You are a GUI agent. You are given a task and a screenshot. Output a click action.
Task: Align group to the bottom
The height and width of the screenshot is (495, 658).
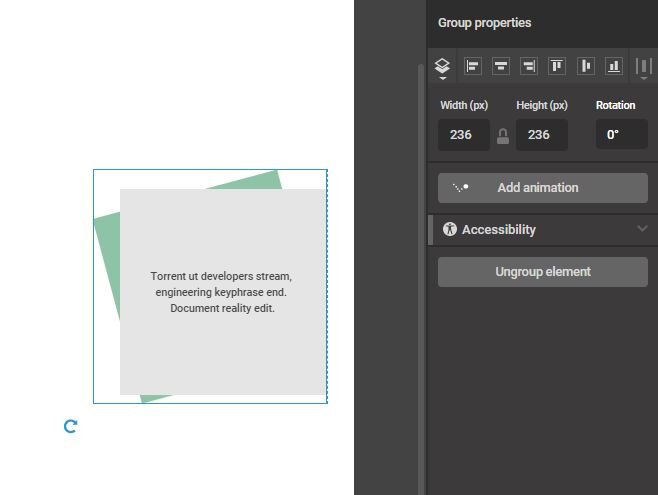pyautogui.click(x=614, y=67)
